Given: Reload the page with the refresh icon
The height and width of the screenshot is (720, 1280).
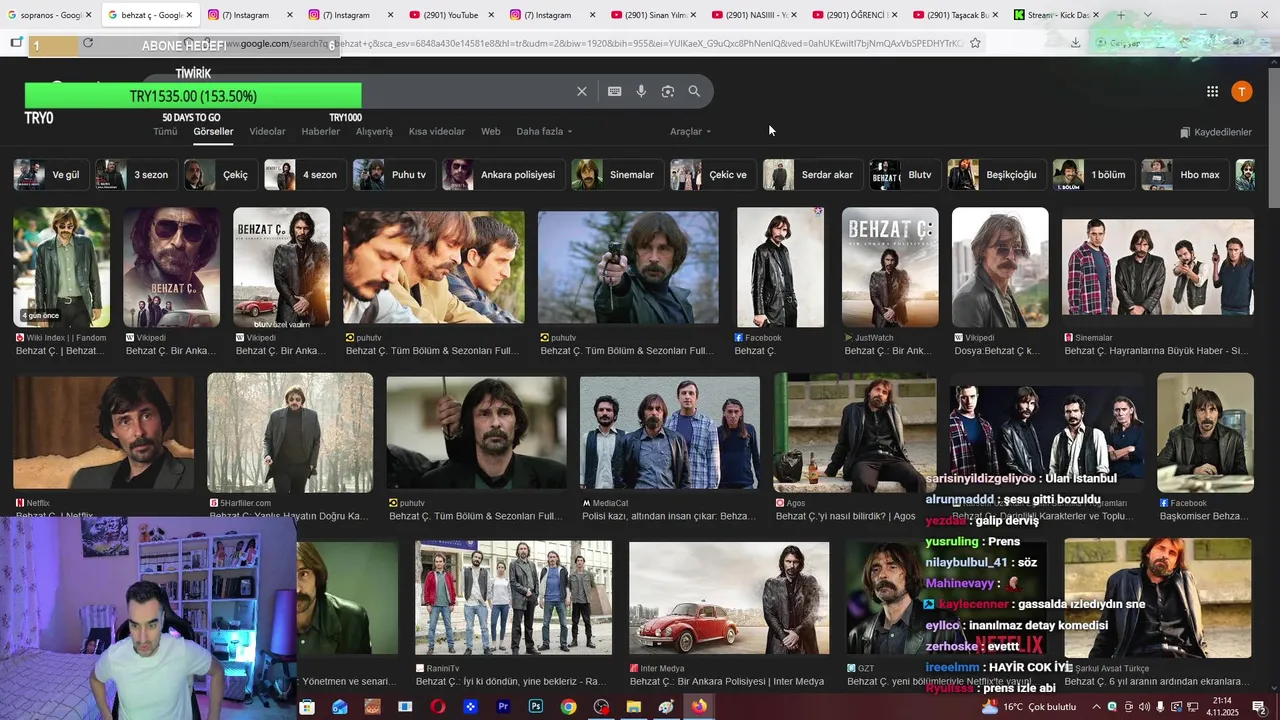Looking at the screenshot, I should pos(88,43).
